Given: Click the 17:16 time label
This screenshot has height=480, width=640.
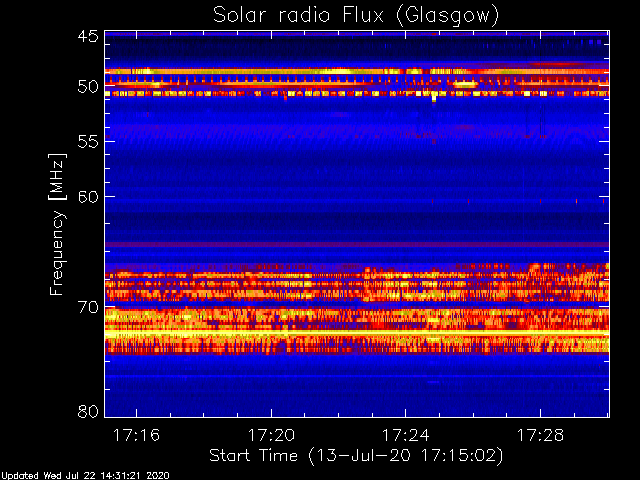Looking at the screenshot, I should [x=136, y=435].
